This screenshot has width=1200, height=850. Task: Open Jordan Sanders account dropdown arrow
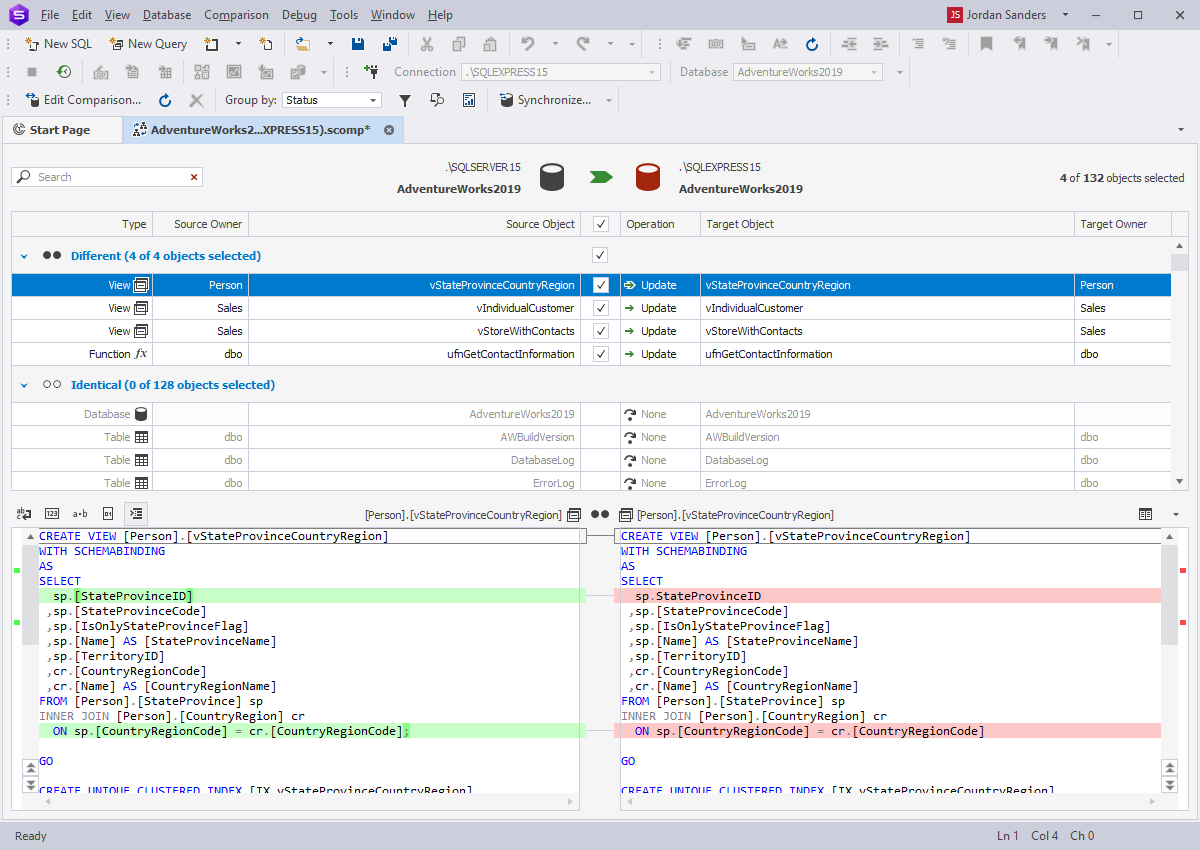(x=1066, y=15)
